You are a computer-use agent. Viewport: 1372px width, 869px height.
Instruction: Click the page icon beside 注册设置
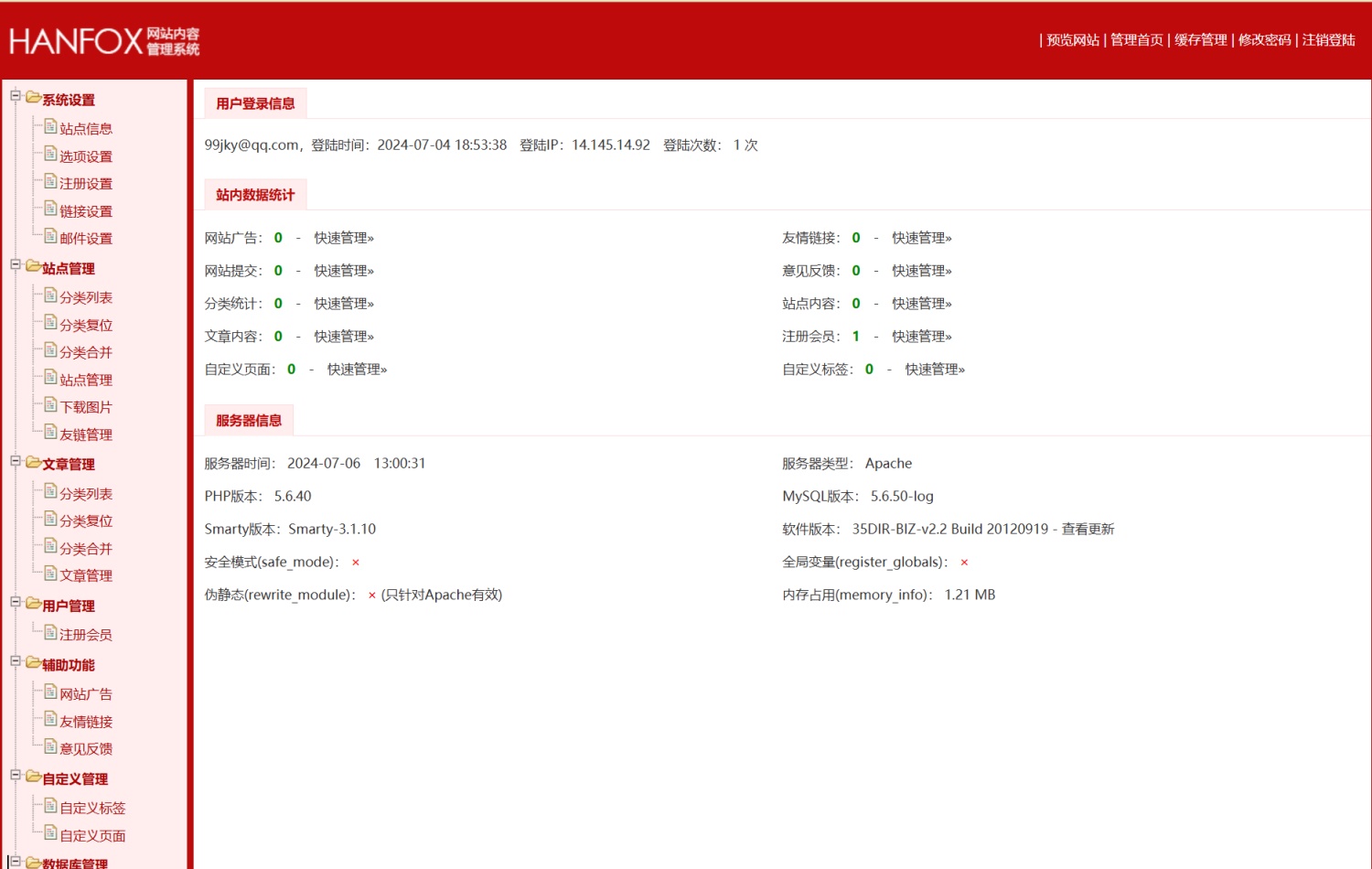point(51,181)
